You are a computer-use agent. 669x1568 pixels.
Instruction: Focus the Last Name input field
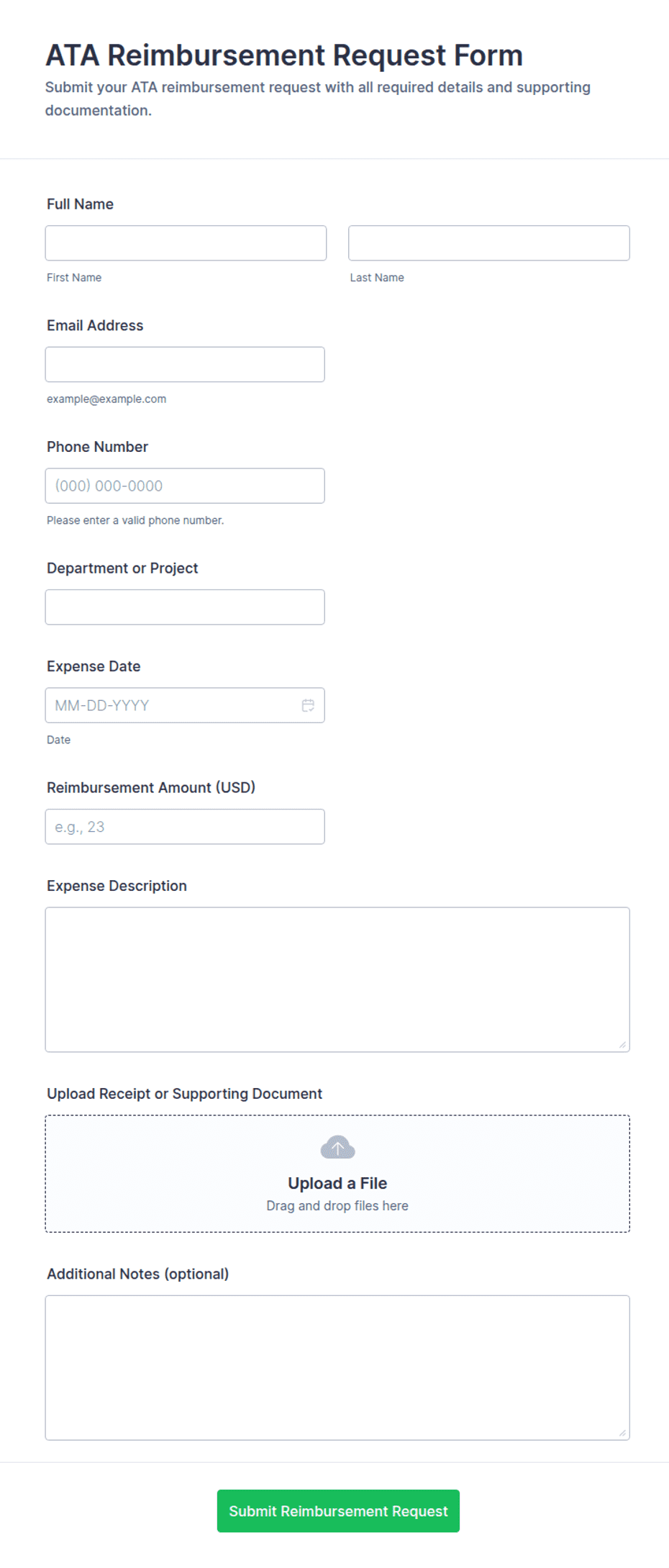(x=489, y=243)
